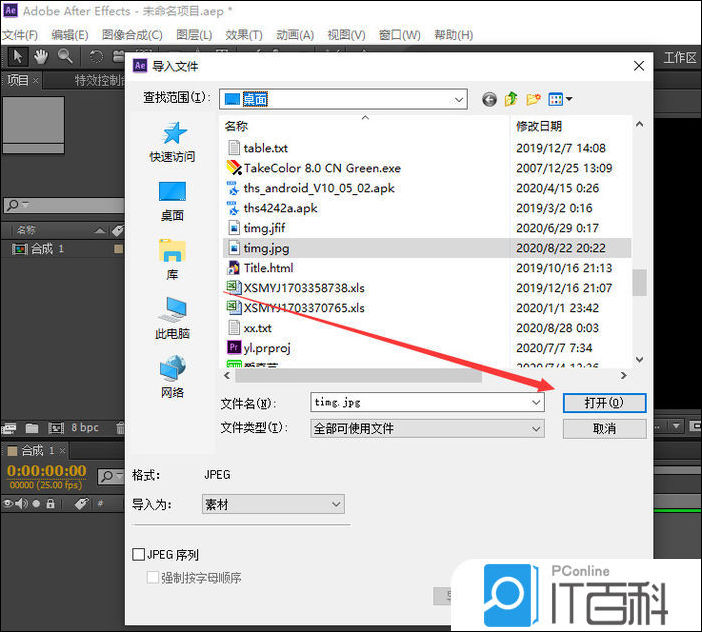Open the 视图(V) menu
Viewport: 702px width, 632px height.
(346, 35)
